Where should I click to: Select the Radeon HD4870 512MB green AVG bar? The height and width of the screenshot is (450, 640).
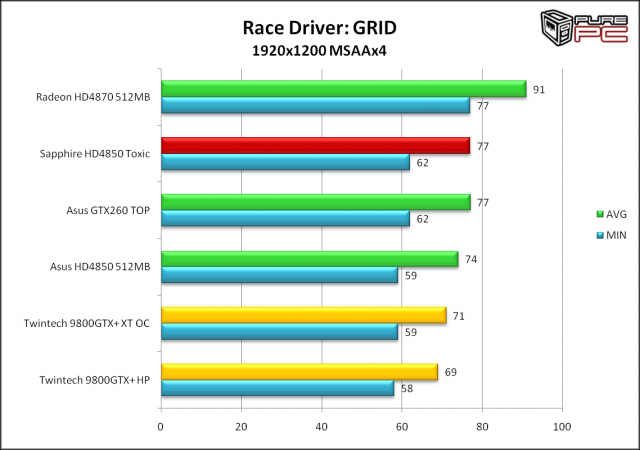[343, 89]
